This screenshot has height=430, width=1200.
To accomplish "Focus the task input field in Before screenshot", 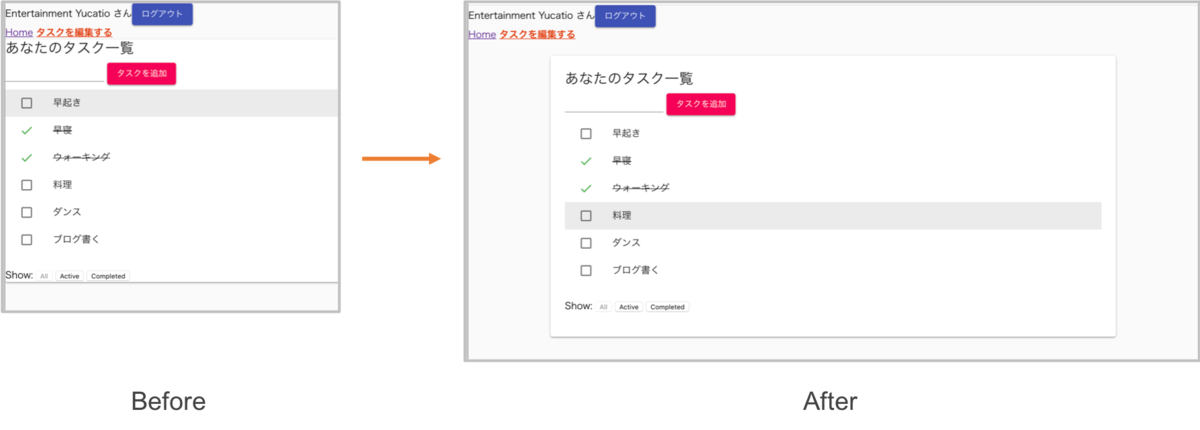I will 55,73.
